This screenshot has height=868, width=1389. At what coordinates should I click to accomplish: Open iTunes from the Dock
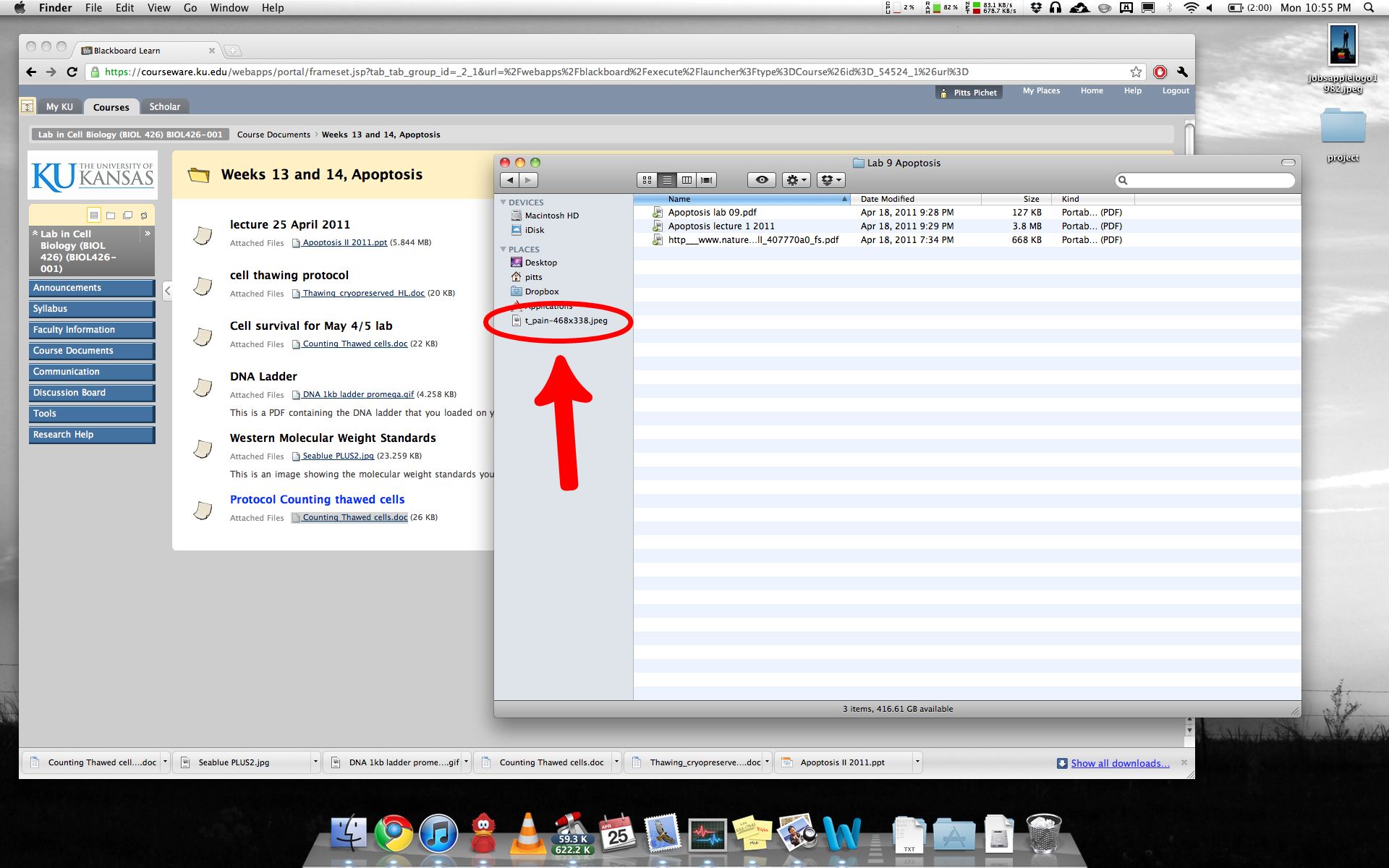coord(438,834)
